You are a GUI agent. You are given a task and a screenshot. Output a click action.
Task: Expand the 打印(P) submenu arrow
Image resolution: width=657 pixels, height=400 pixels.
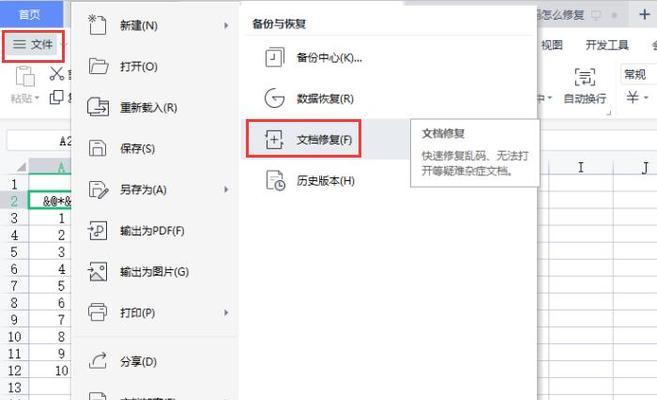point(226,312)
